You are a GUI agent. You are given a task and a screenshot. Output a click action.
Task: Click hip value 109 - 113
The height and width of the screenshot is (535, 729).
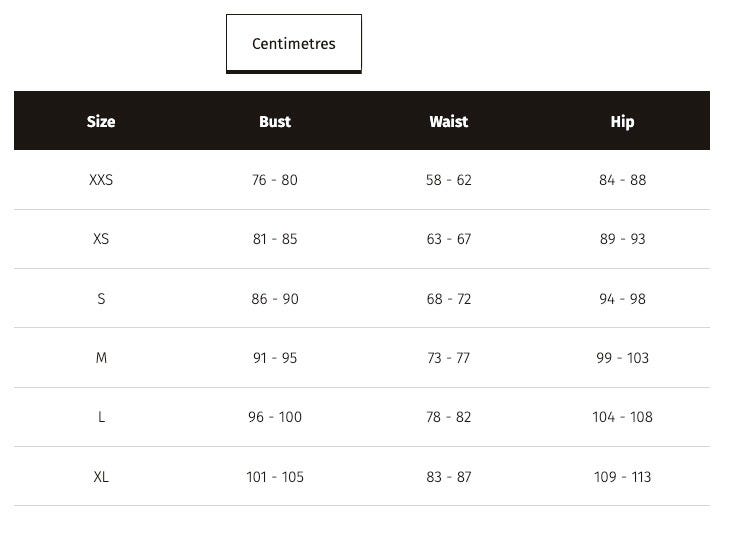coord(622,477)
